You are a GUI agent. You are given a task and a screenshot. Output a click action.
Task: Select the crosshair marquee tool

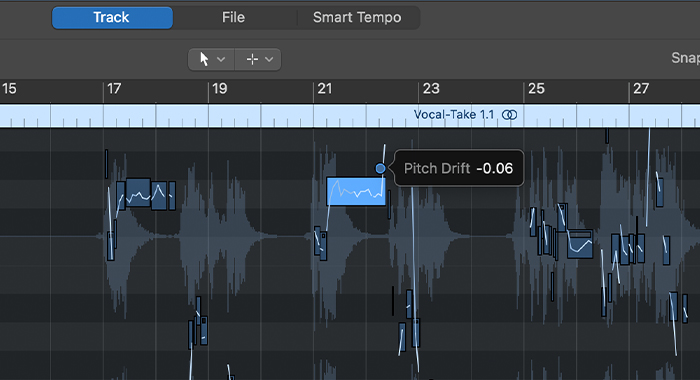coord(252,59)
